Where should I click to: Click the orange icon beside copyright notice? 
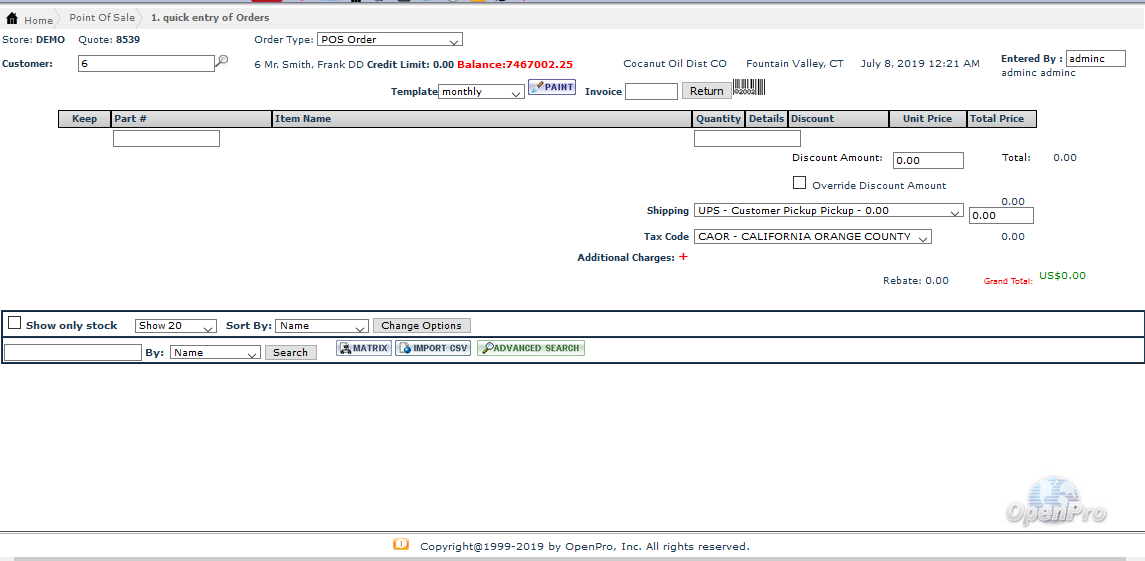(x=401, y=545)
